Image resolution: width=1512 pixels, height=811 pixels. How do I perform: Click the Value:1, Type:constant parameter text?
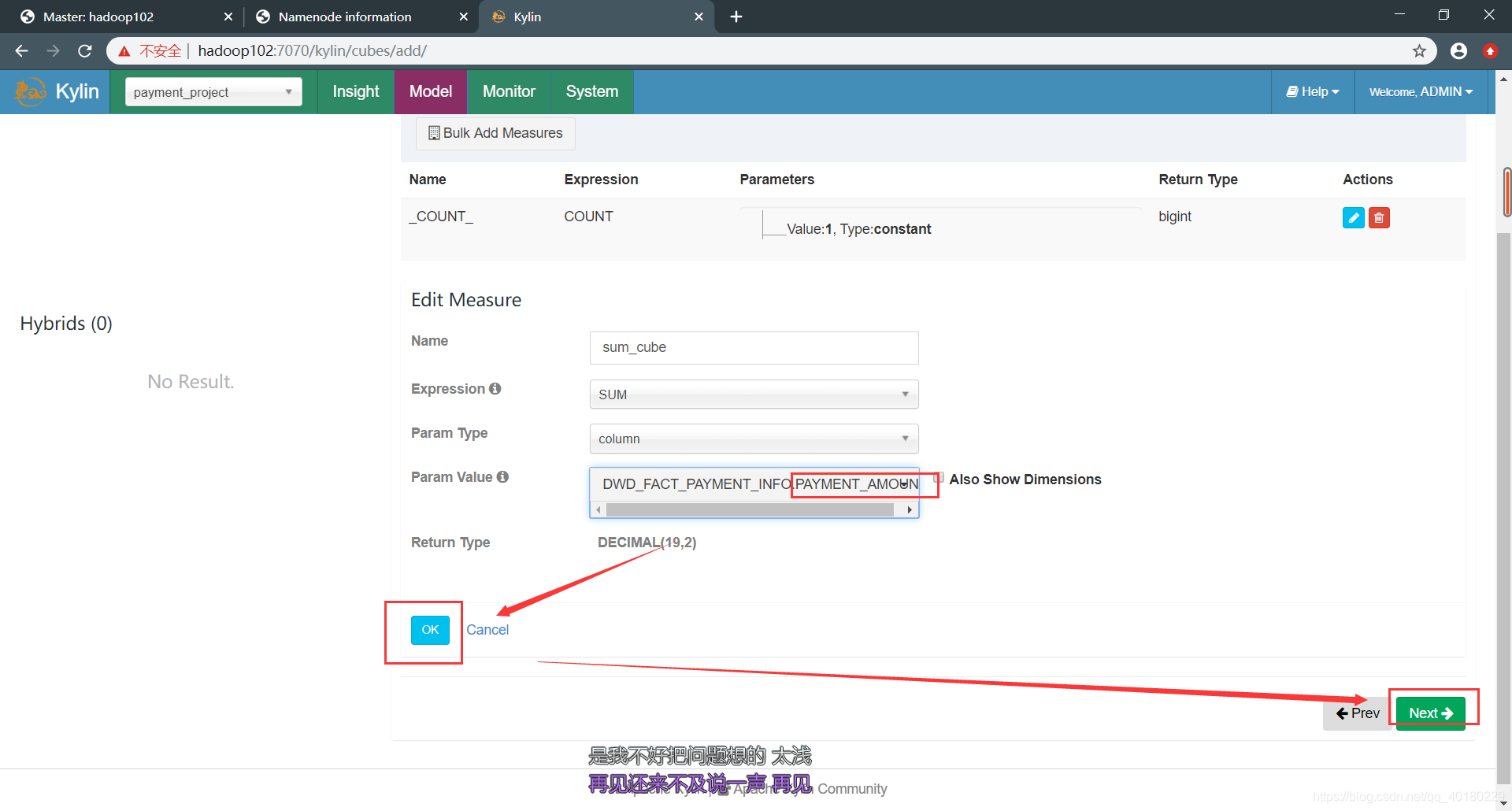[x=859, y=229]
